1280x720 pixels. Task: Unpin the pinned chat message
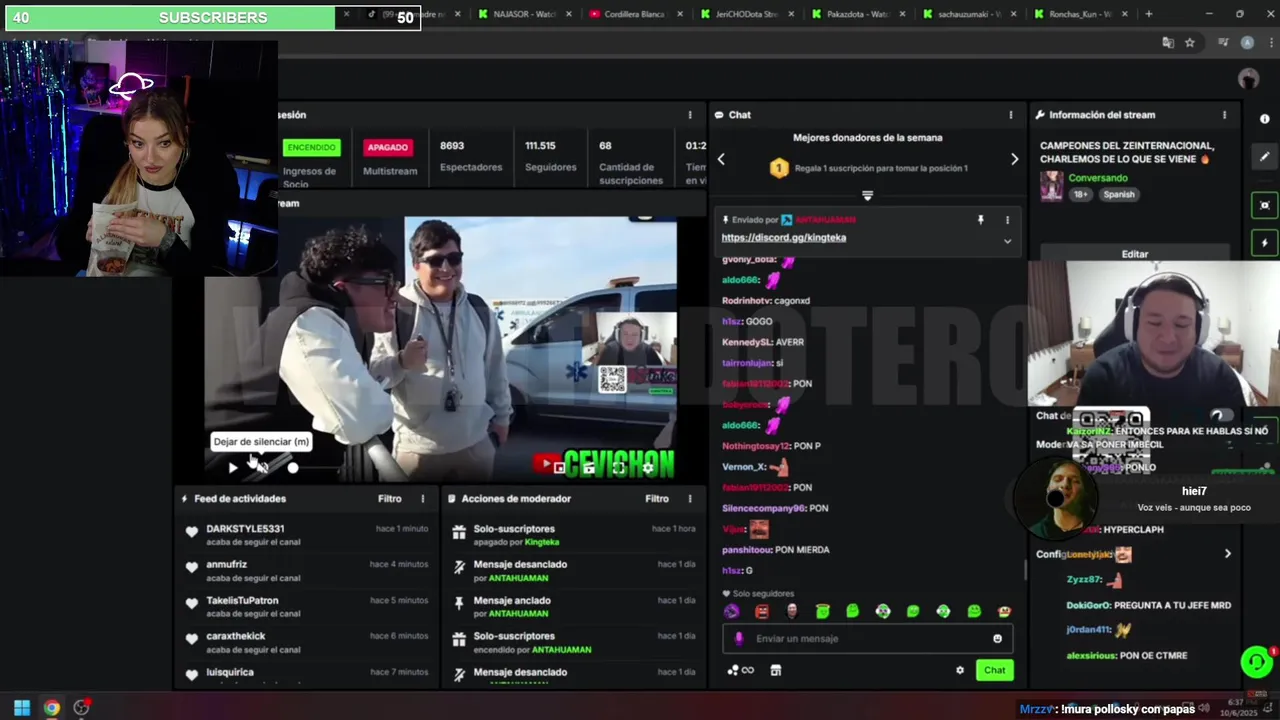pyautogui.click(x=980, y=219)
